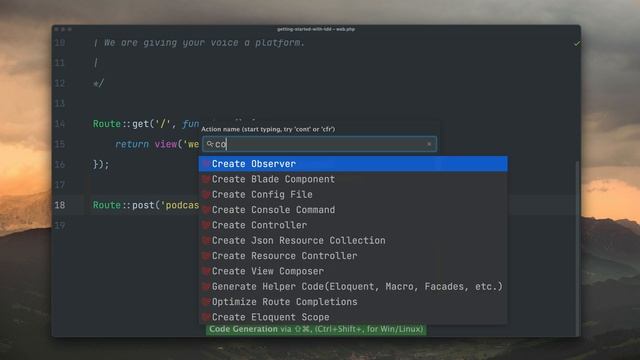Image resolution: width=640 pixels, height=360 pixels.
Task: Choose Create Eloquent Scope entry
Action: (353, 317)
